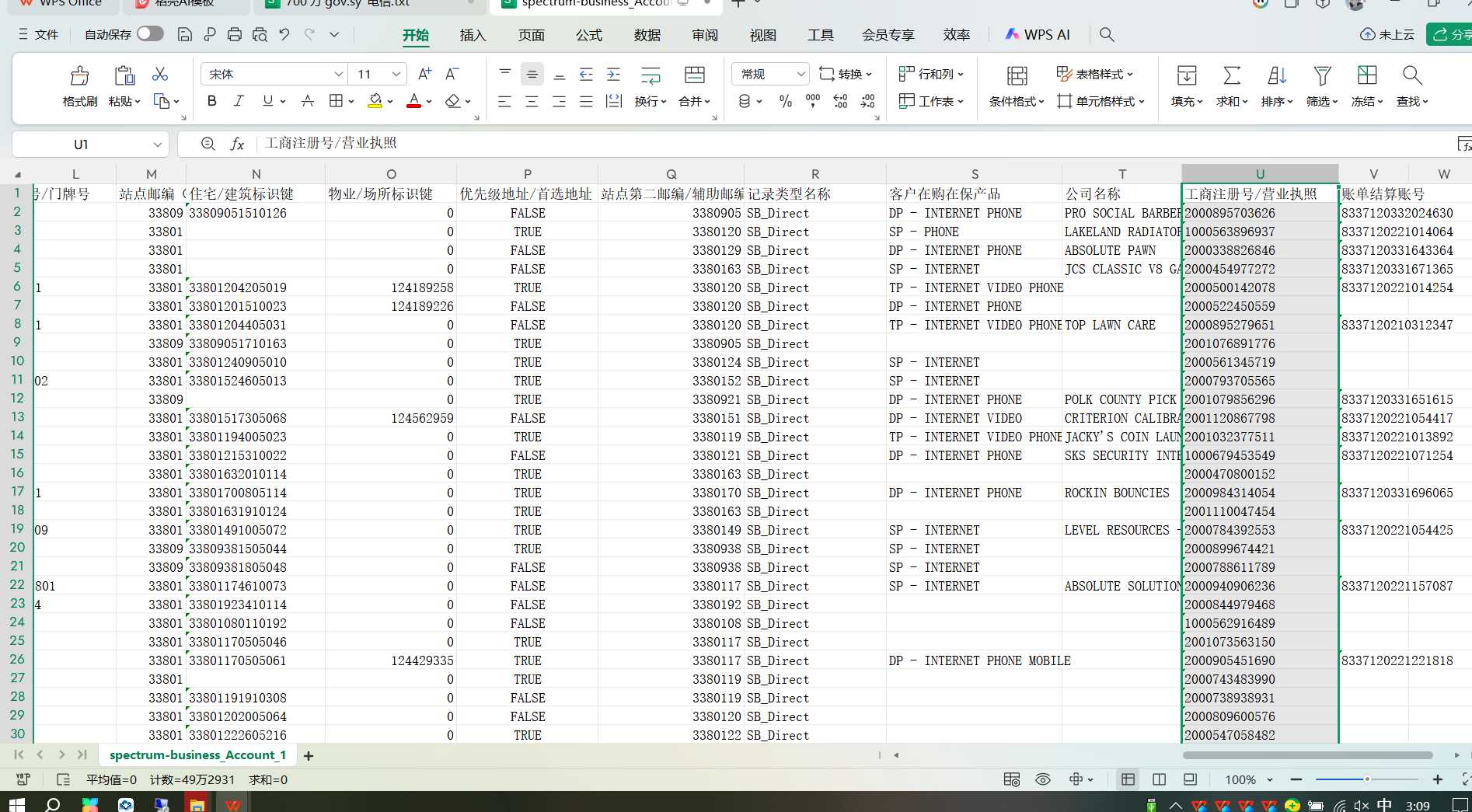Image resolution: width=1472 pixels, height=812 pixels.
Task: Click the Fill (填充) icon
Action: [1187, 76]
